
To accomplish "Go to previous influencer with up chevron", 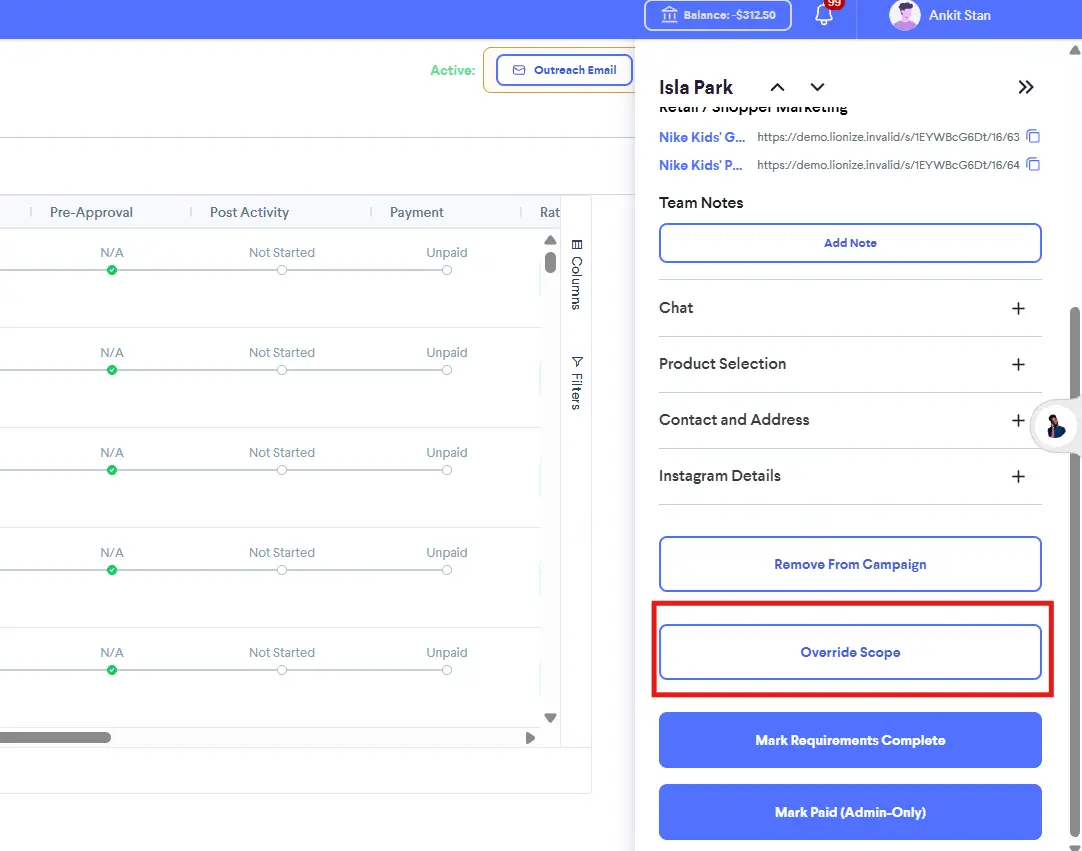I will [777, 87].
